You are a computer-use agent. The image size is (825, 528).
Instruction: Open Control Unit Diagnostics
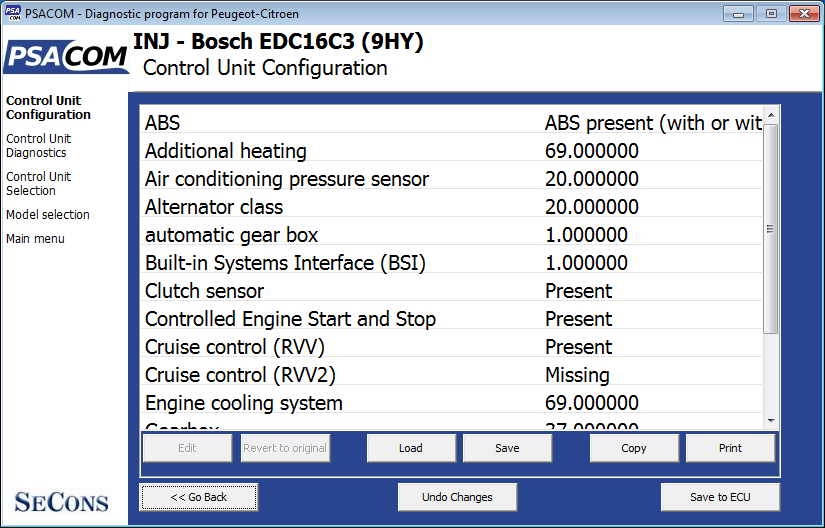point(38,146)
